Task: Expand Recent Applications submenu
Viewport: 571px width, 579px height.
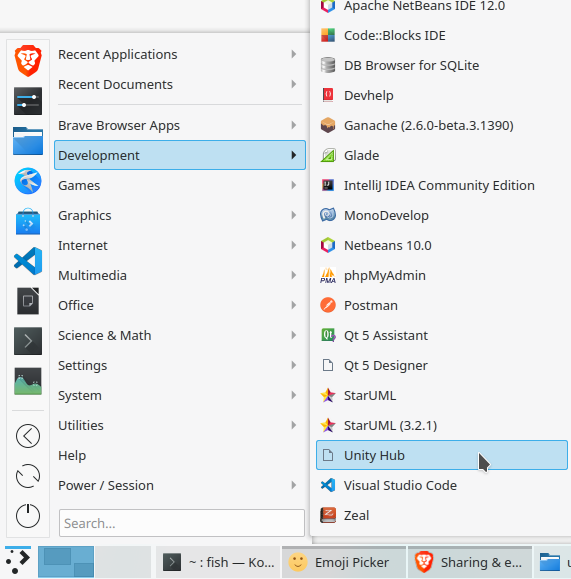Action: (x=180, y=54)
